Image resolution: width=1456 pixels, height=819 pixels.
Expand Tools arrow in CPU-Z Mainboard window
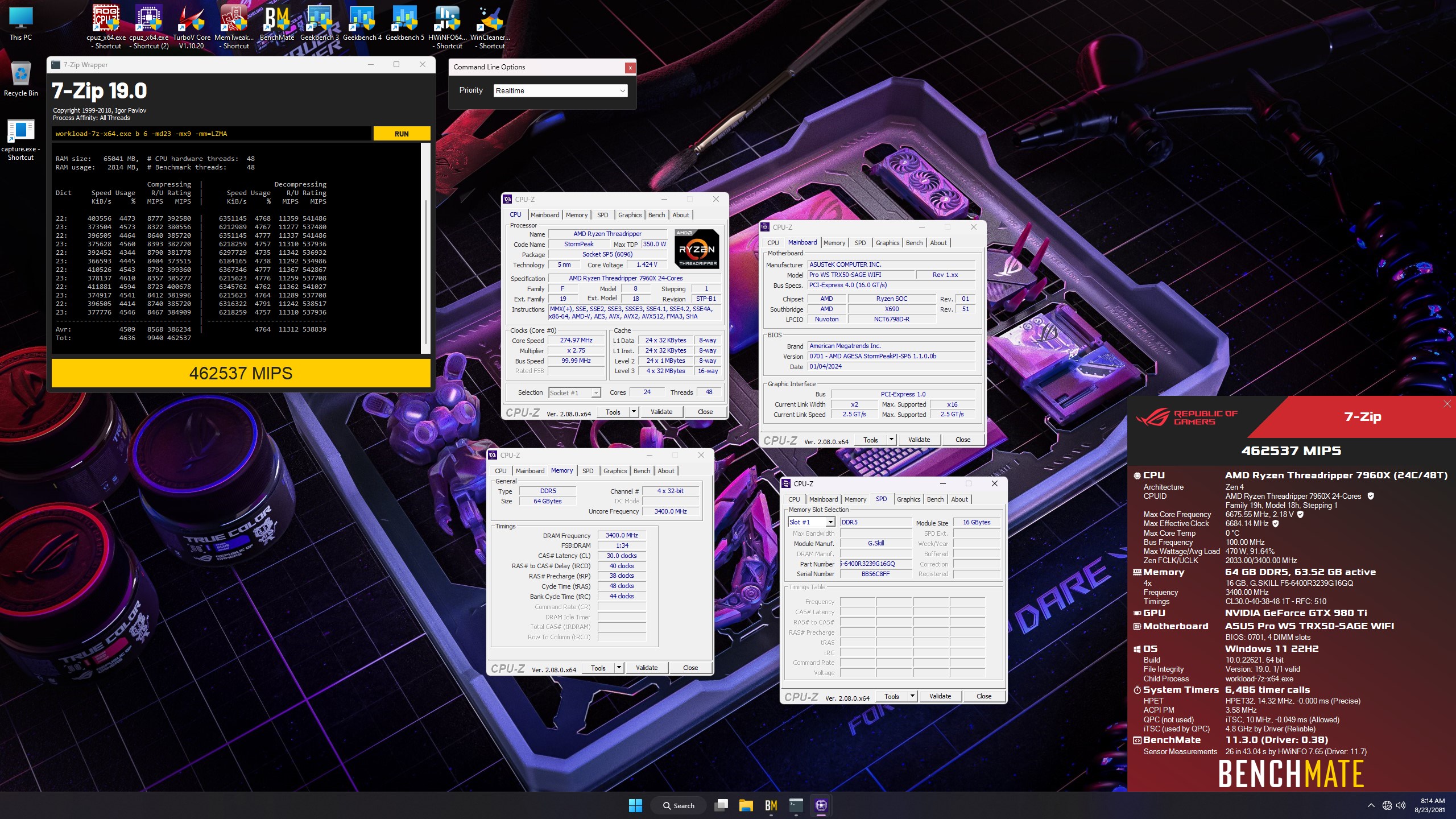click(x=891, y=440)
